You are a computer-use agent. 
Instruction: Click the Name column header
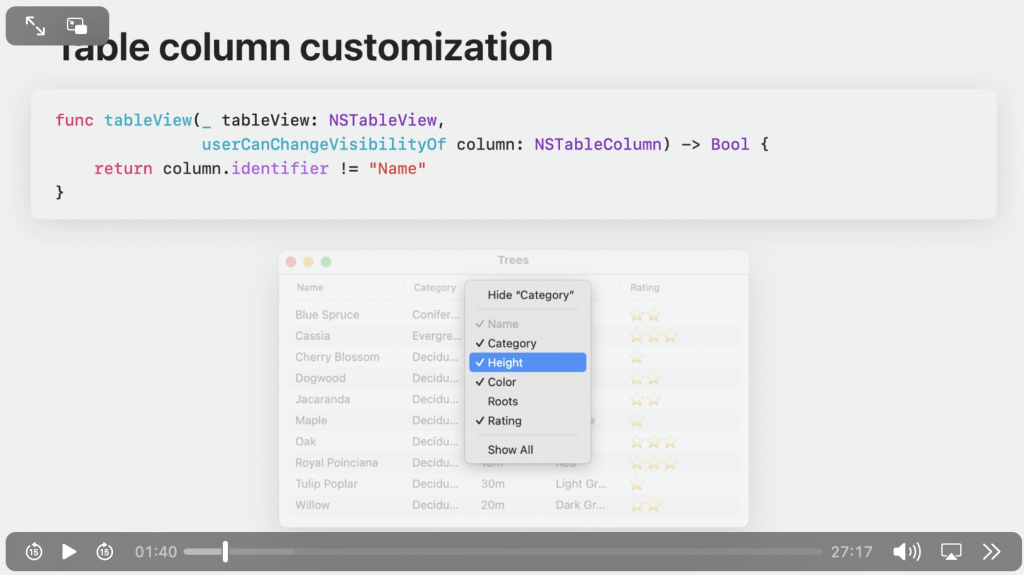click(310, 288)
